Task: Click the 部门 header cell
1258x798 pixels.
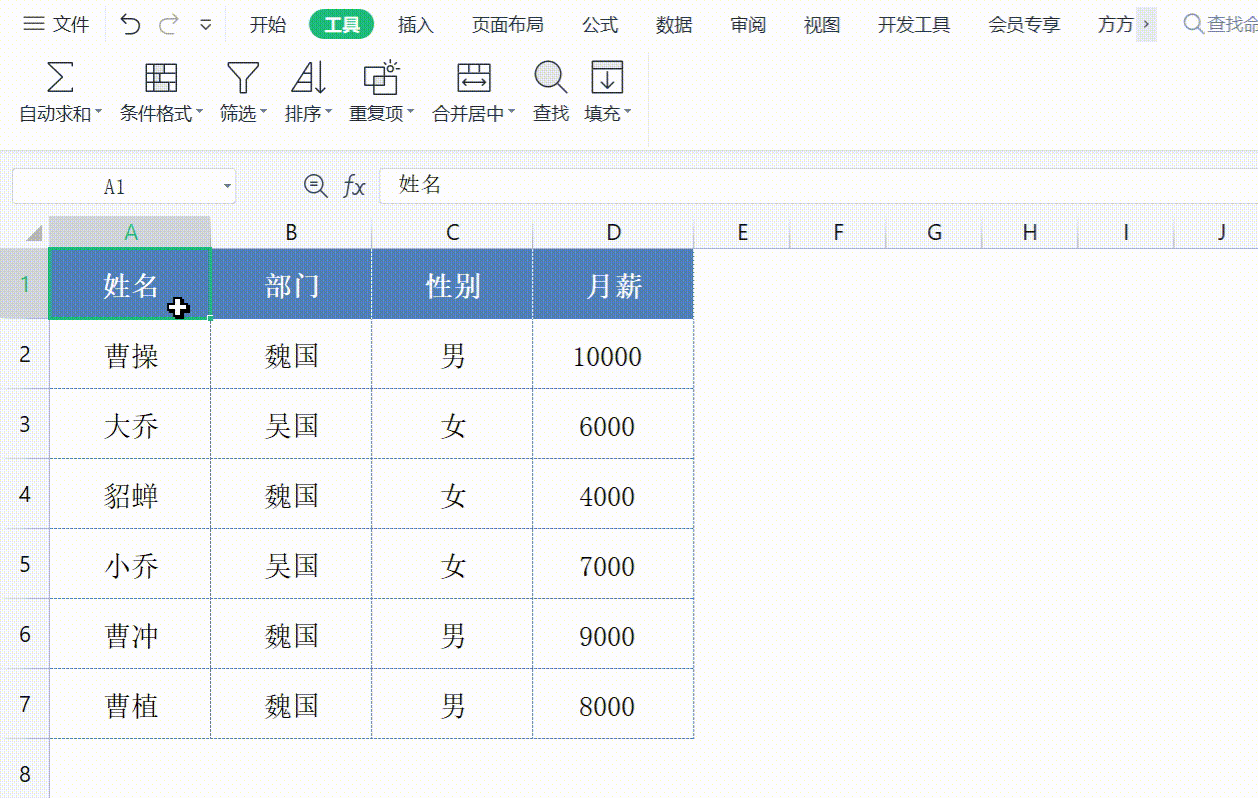Action: (291, 284)
